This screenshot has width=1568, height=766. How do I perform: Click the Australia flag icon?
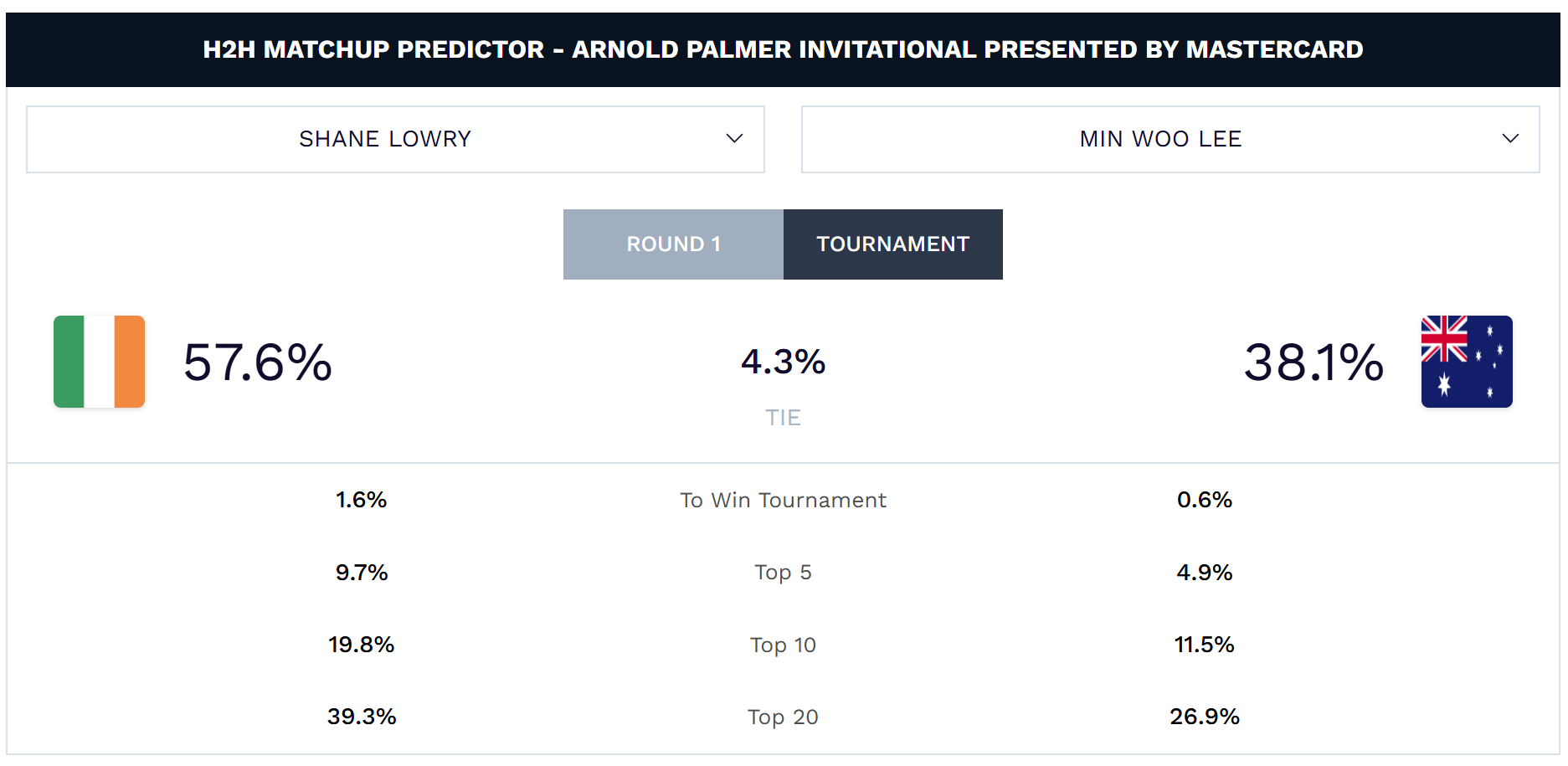tap(1466, 362)
